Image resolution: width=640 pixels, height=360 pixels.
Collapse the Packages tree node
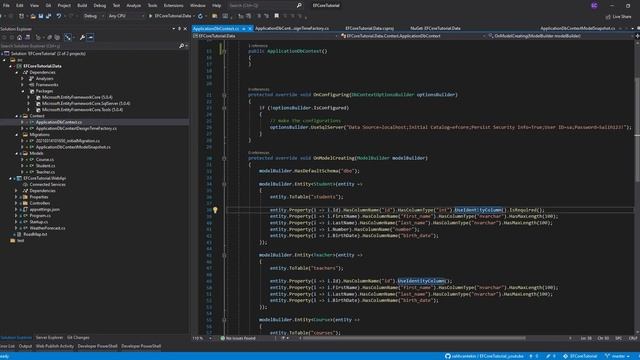tap(23, 91)
